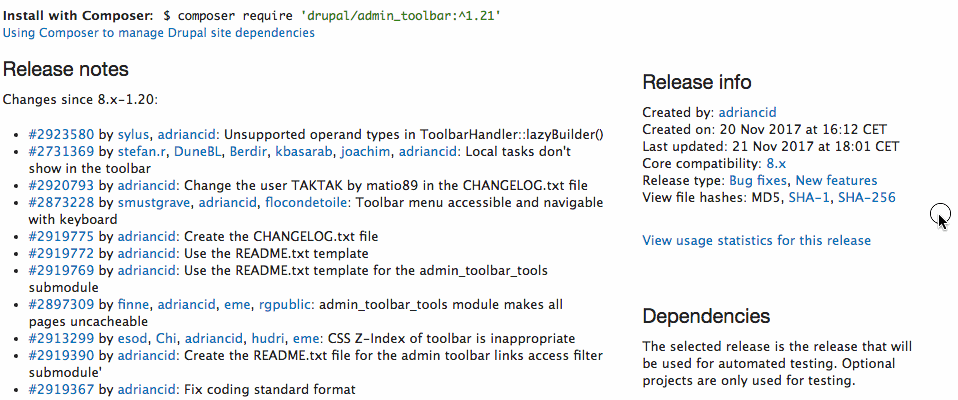This screenshot has width=958, height=400.
Task: Click the 8.x core compatibility link
Action: [x=776, y=164]
